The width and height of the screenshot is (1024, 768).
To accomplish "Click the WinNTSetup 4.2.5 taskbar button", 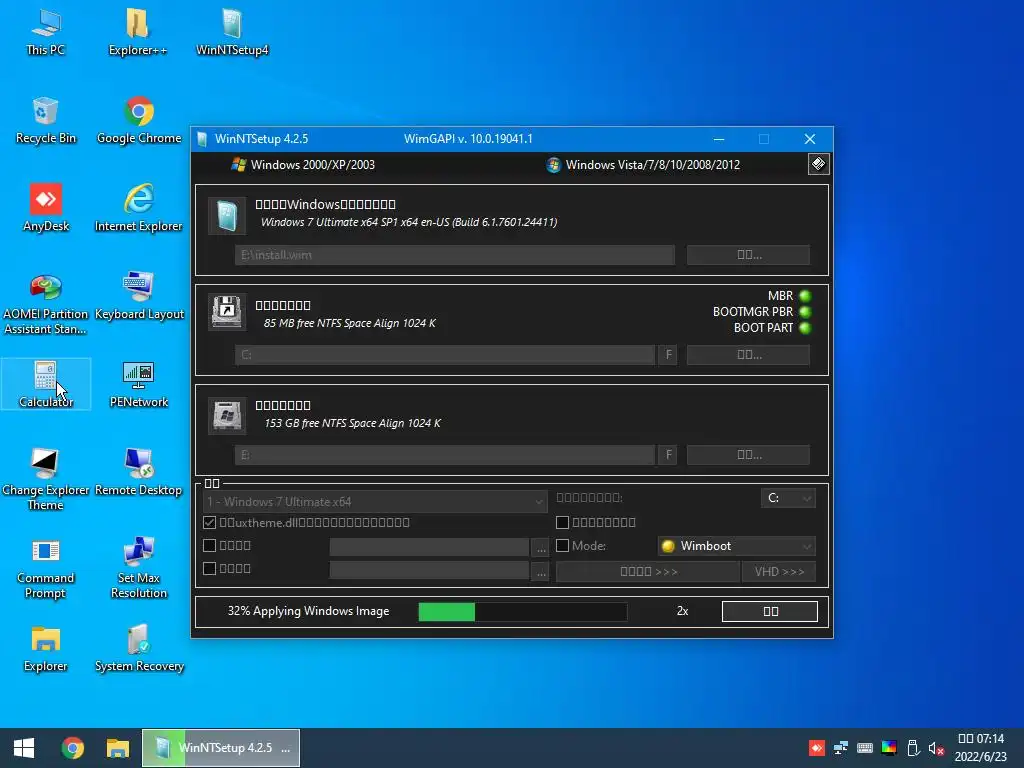I will click(221, 748).
